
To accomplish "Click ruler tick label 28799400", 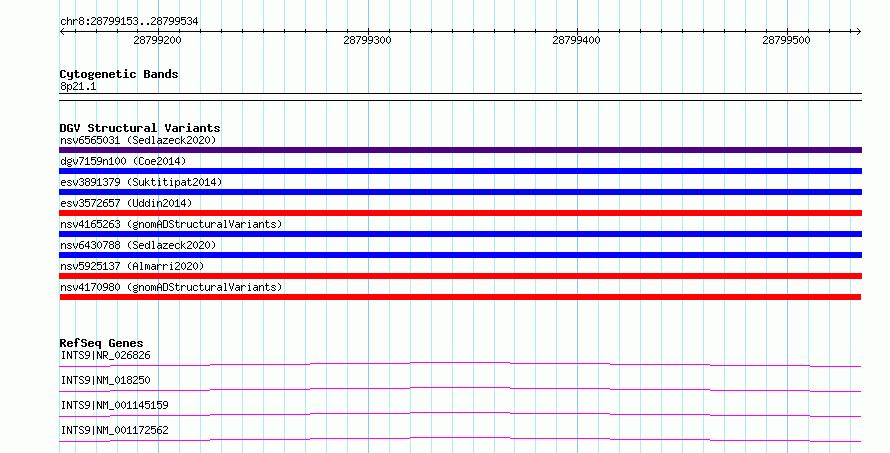I will coord(576,40).
